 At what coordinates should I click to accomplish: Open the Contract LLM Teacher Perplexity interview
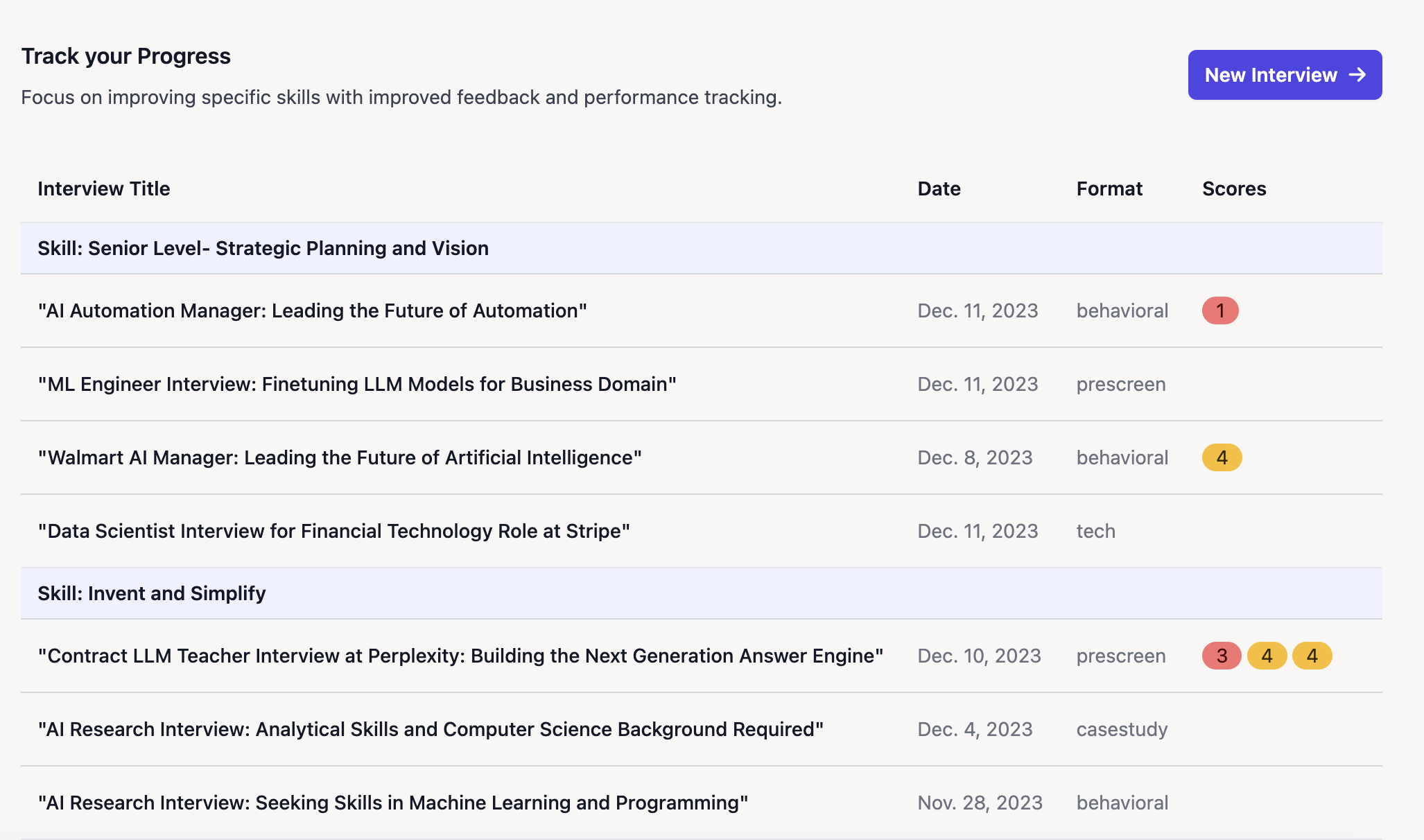pos(460,656)
